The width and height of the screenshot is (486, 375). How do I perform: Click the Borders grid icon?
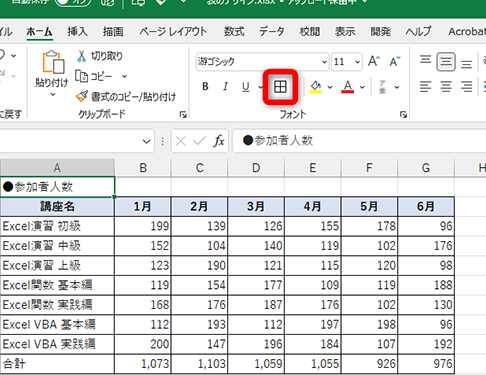click(280, 87)
